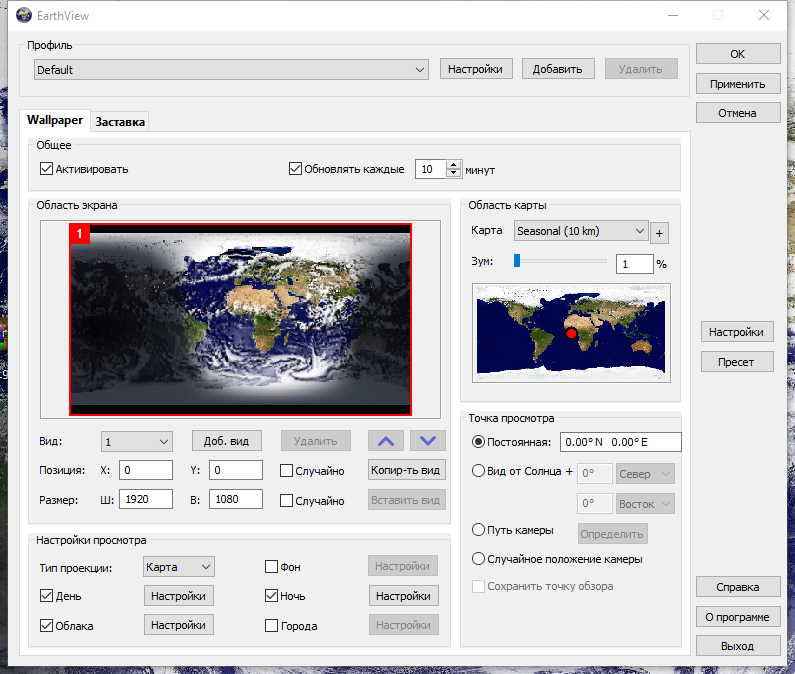The width and height of the screenshot is (795, 674).
Task: Increase the update interval with spinner arrow
Action: [454, 165]
